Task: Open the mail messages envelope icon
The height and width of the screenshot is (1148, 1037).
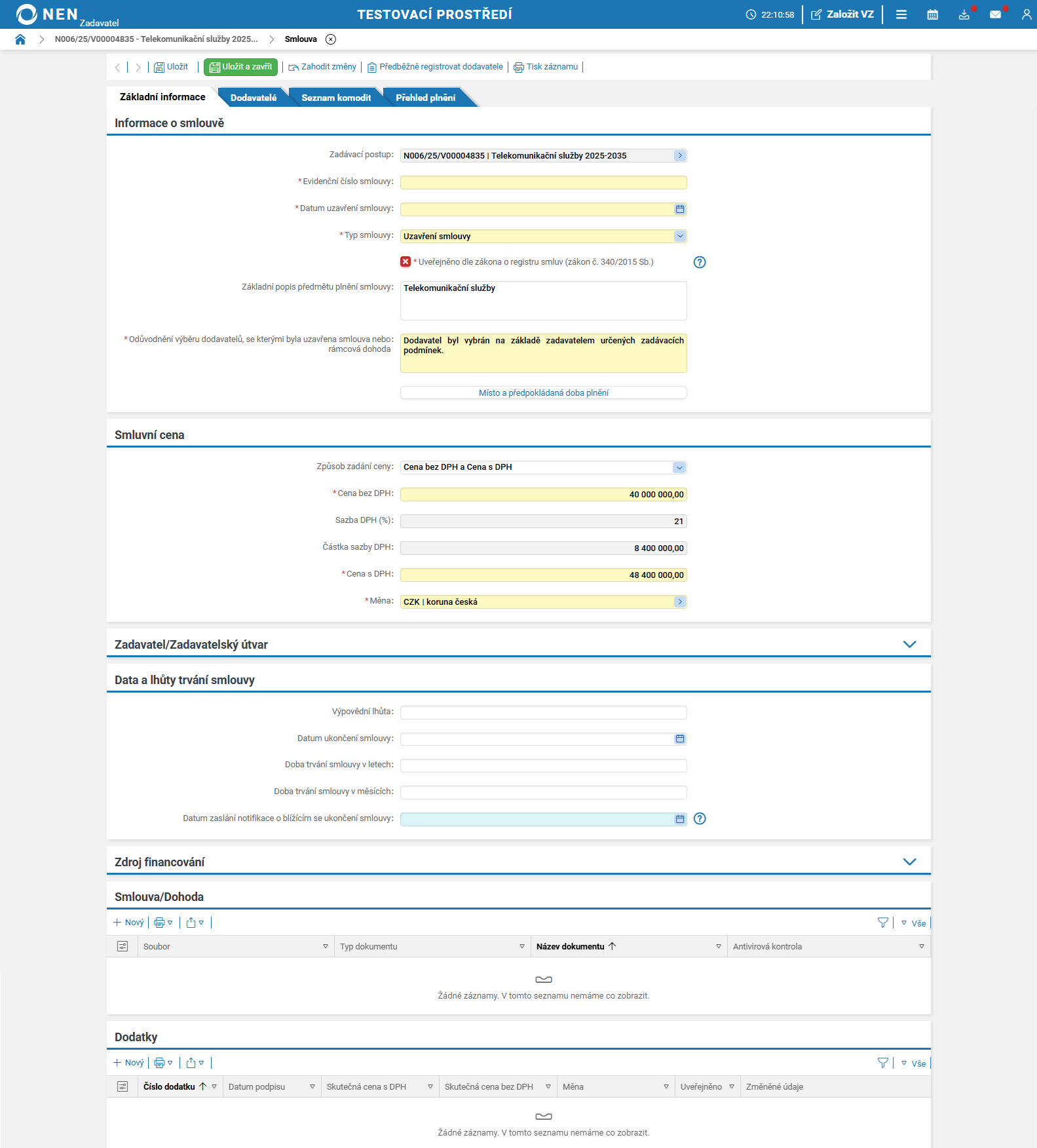Action: coord(996,14)
